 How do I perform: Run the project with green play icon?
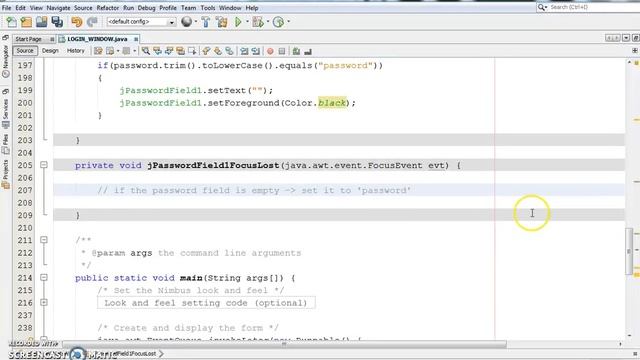coord(238,22)
